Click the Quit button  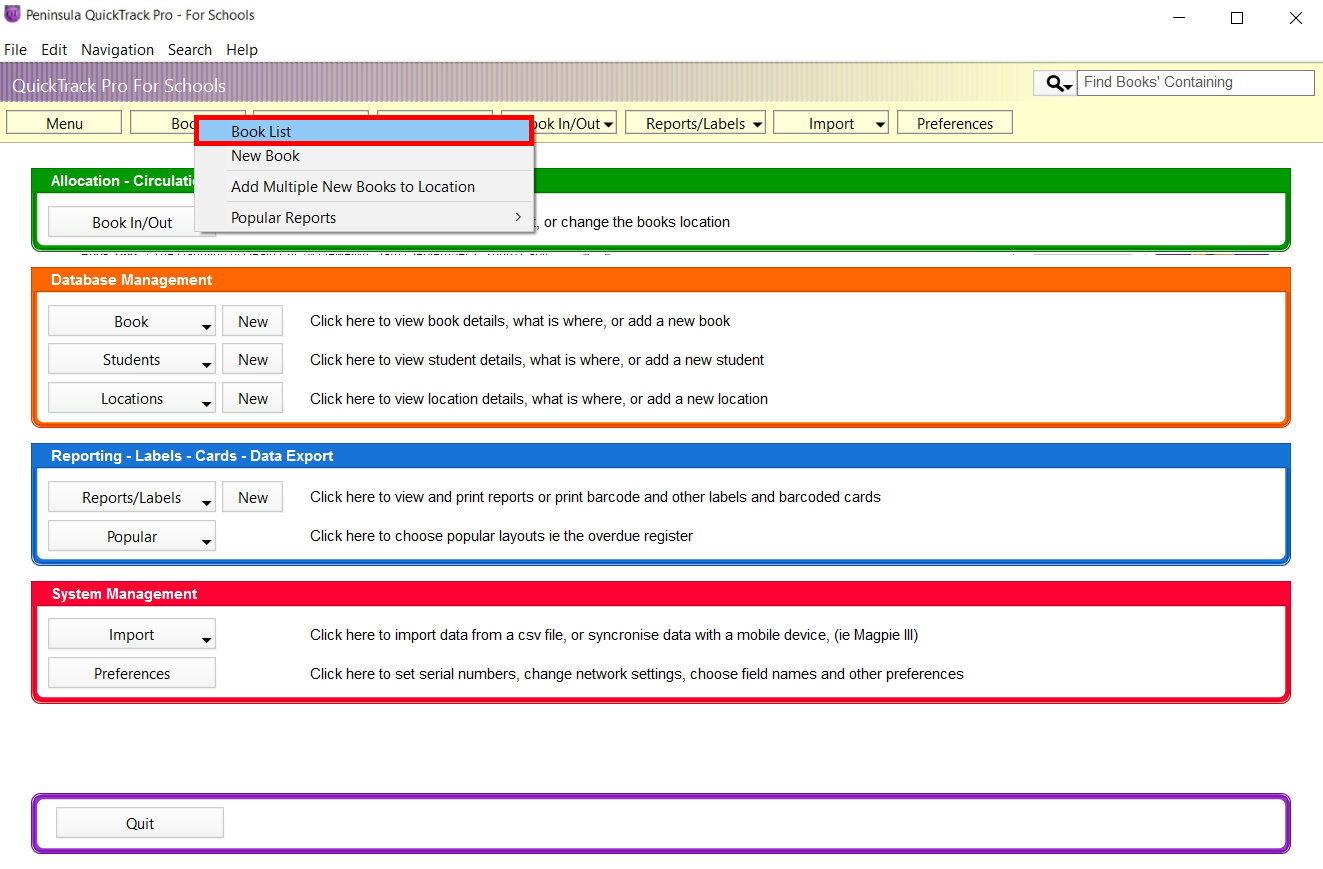140,823
